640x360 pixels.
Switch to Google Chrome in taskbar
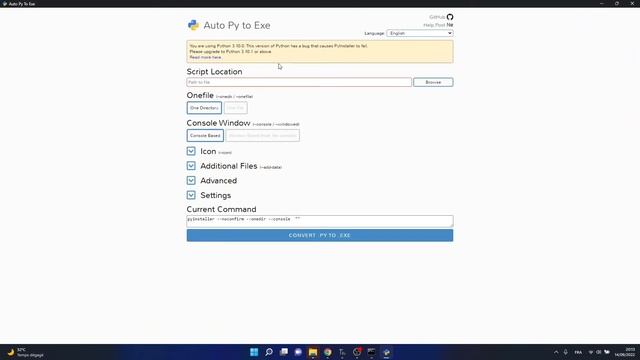tap(328, 352)
